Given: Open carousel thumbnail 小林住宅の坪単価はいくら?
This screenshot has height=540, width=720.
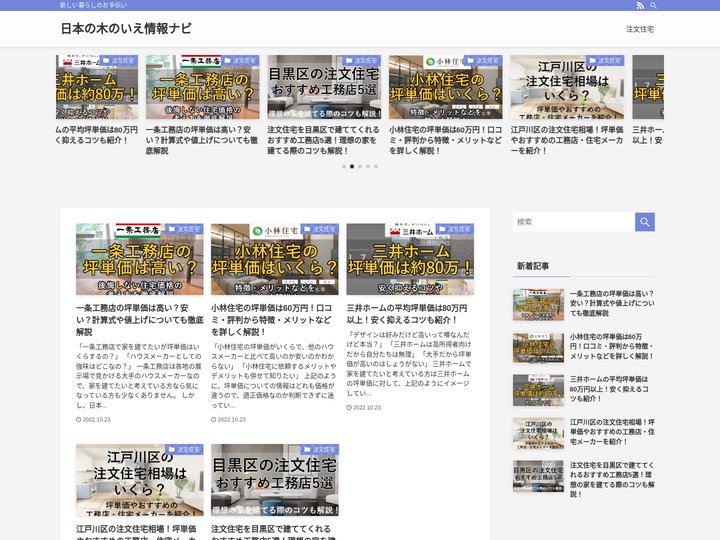Looking at the screenshot, I should [x=445, y=87].
